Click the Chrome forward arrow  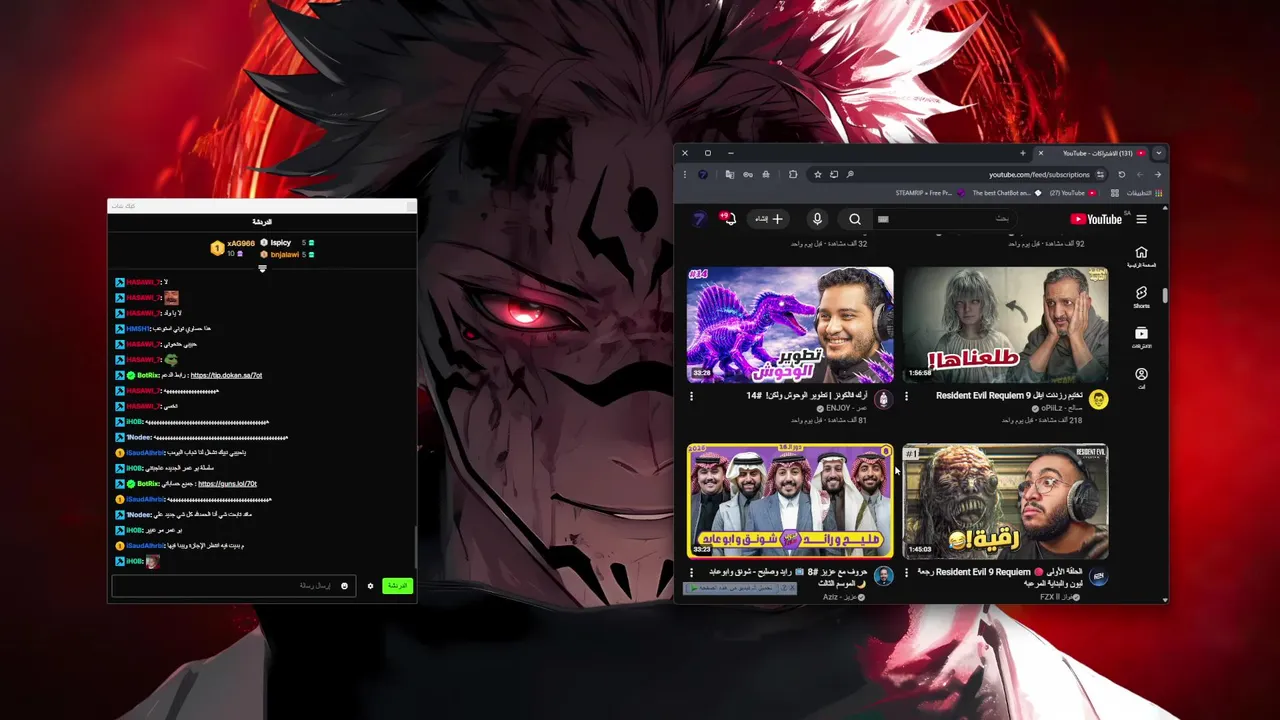(x=1140, y=174)
